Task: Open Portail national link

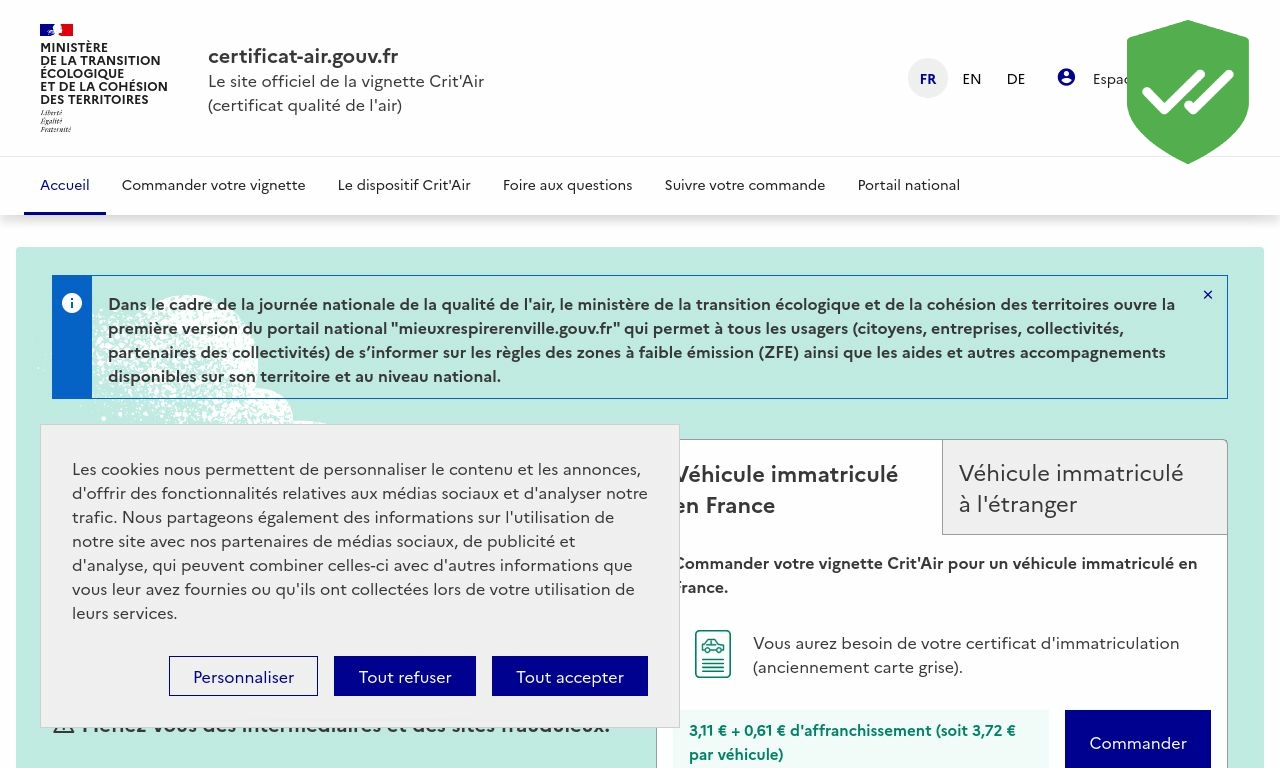Action: click(909, 185)
